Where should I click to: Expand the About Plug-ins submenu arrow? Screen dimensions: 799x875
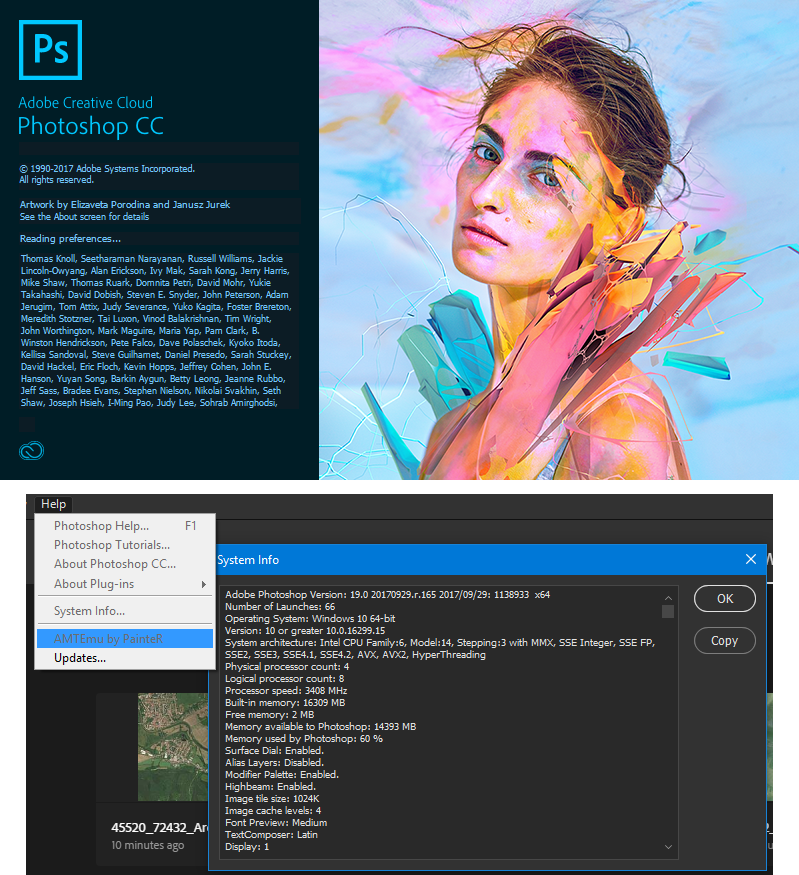coord(204,584)
